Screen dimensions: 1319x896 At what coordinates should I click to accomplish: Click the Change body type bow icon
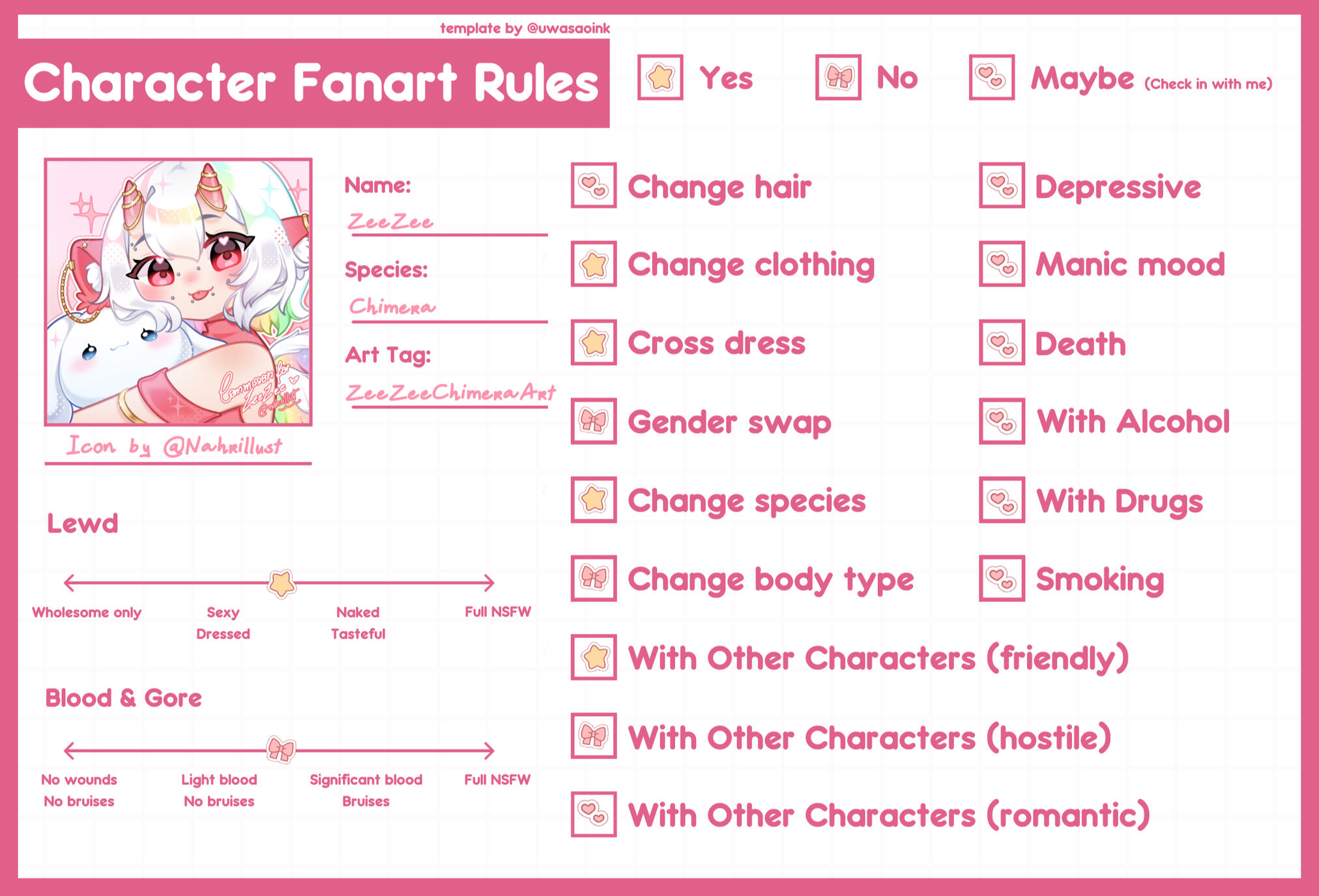pyautogui.click(x=594, y=578)
